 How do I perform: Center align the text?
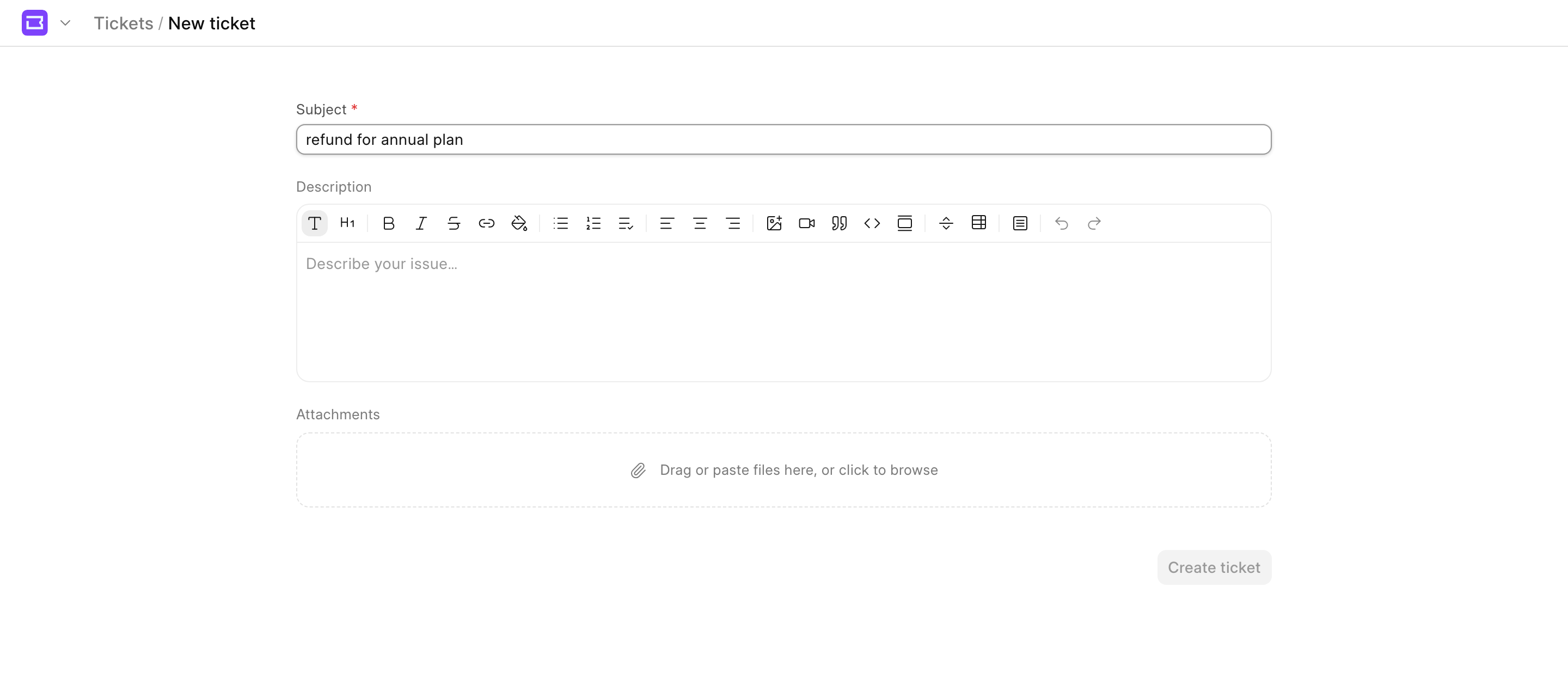pyautogui.click(x=700, y=223)
